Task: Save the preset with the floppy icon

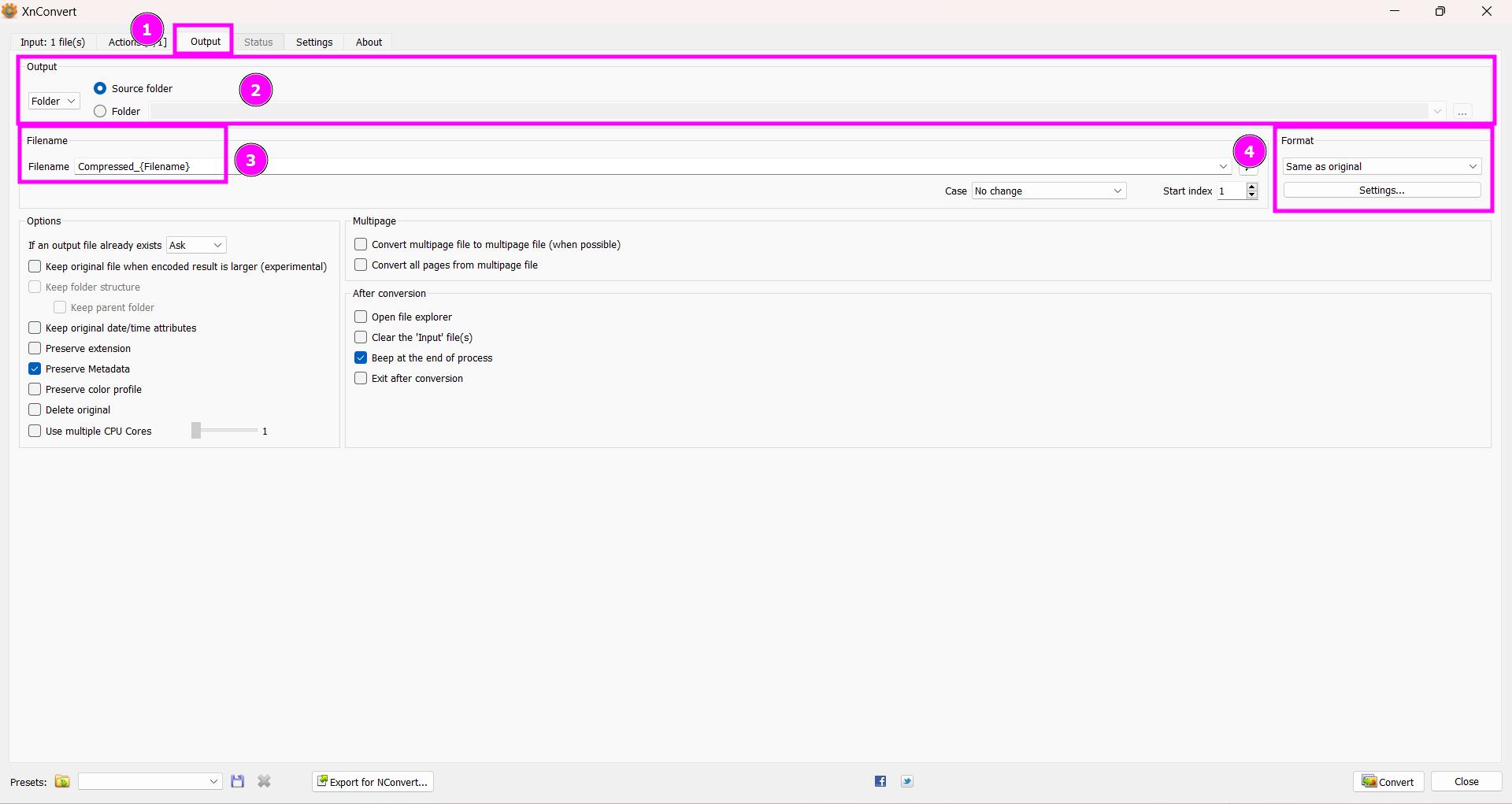Action: click(x=238, y=781)
